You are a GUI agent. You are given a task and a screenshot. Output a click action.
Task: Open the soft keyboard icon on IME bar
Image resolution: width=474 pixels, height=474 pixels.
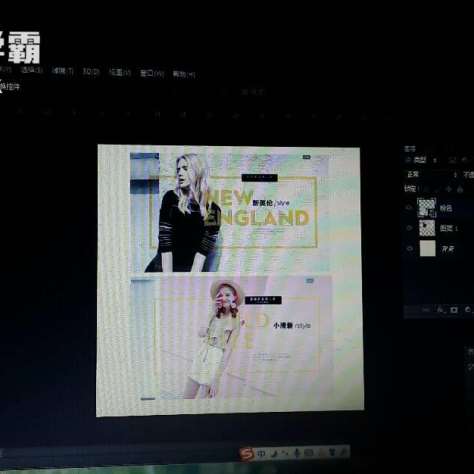(309, 452)
